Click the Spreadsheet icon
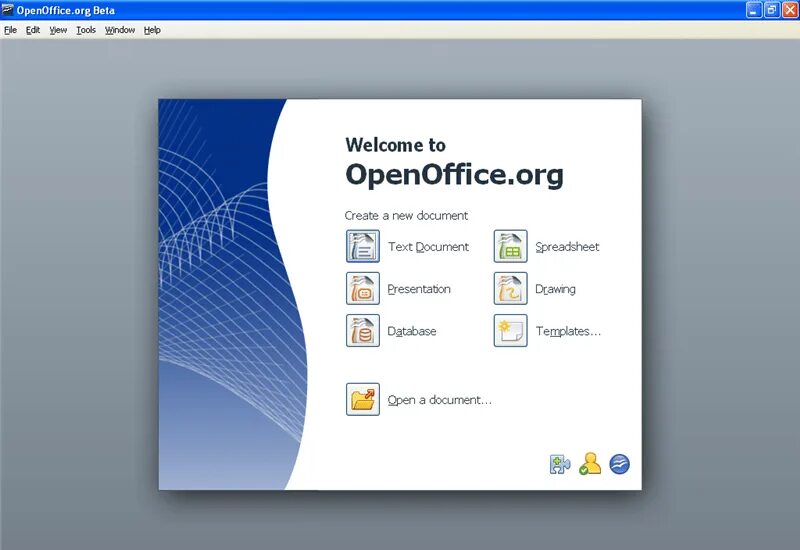The image size is (800, 550). pos(510,246)
